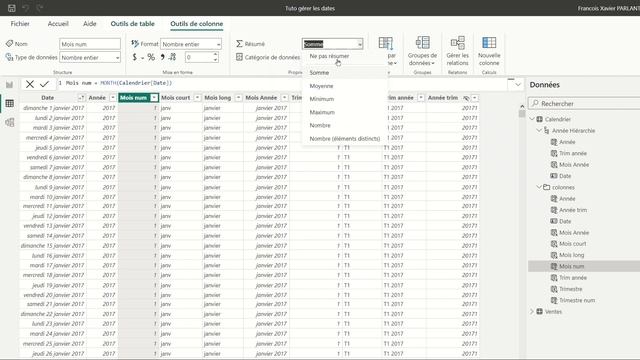Open Mois Année column filter dropdown

pos(284,98)
